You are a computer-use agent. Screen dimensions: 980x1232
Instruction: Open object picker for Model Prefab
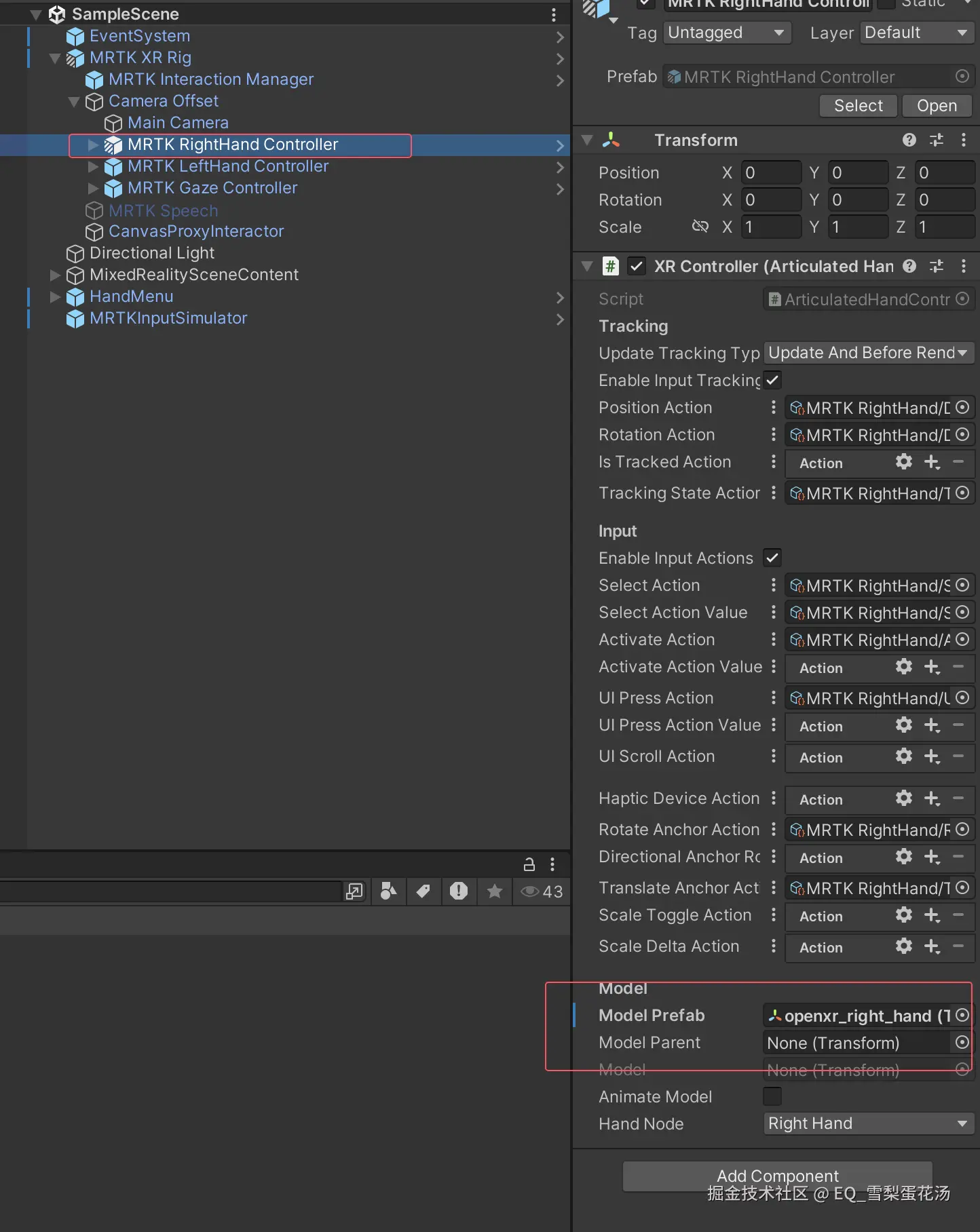(962, 1015)
